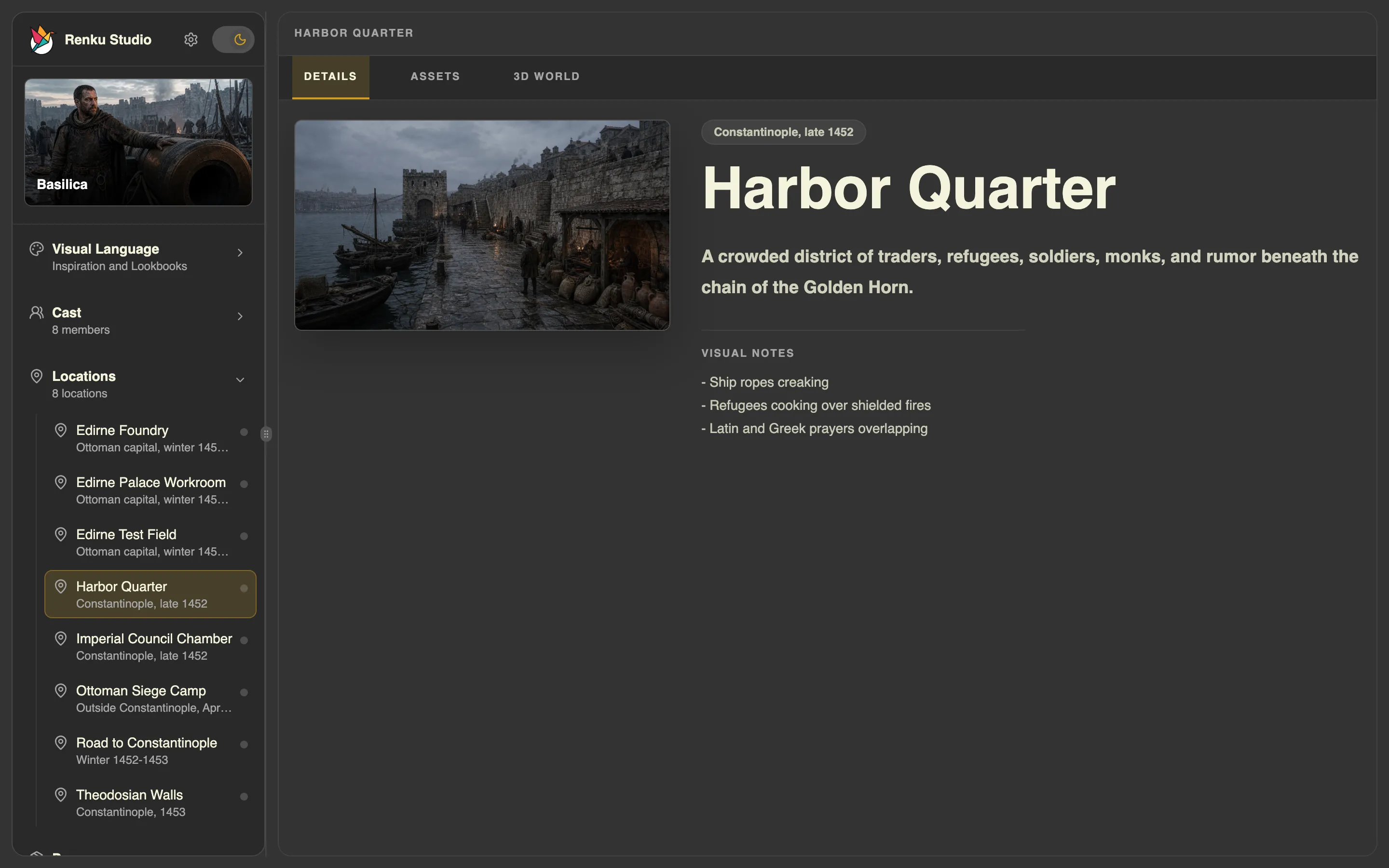Click the Theodosian Walls pin icon
Image resolution: width=1389 pixels, height=868 pixels.
coord(60,795)
